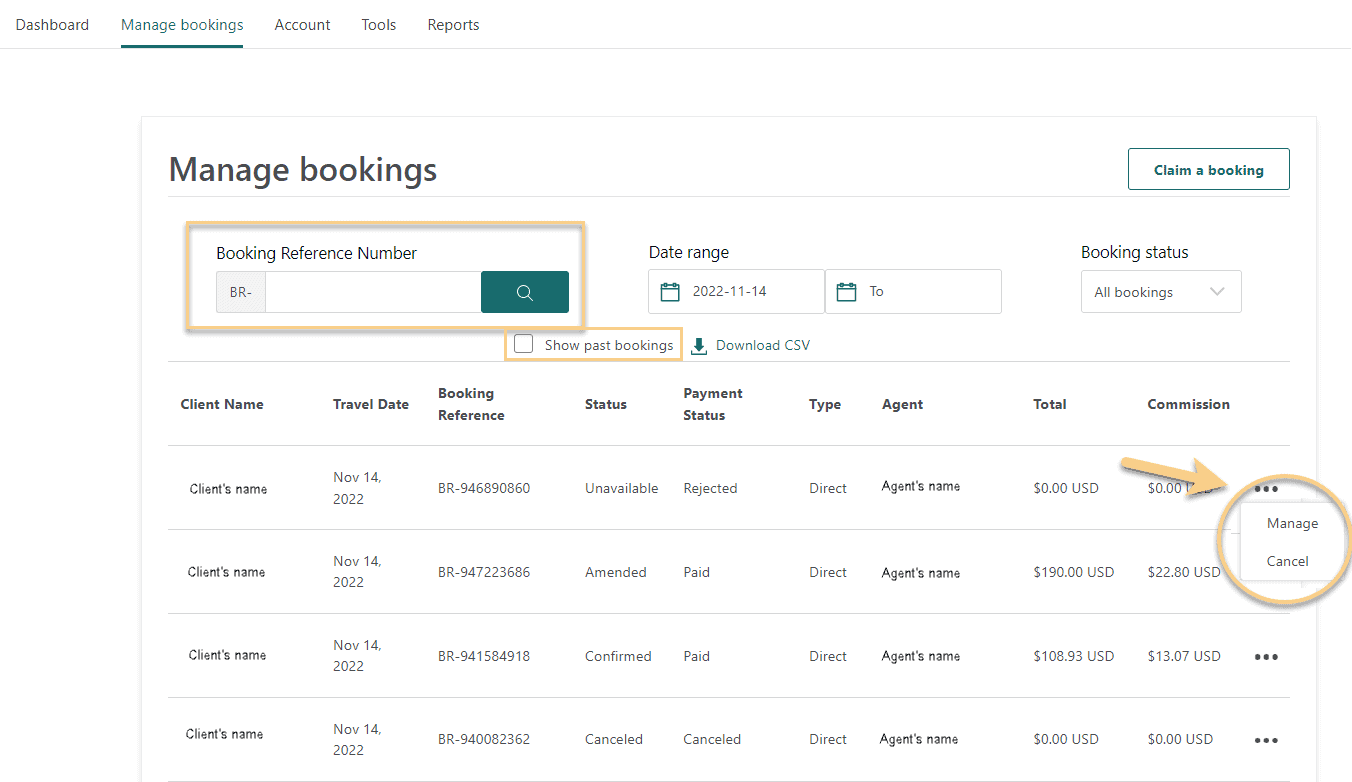The width and height of the screenshot is (1352, 782).
Task: Expand the All bookings status dropdown
Action: pyautogui.click(x=1161, y=292)
